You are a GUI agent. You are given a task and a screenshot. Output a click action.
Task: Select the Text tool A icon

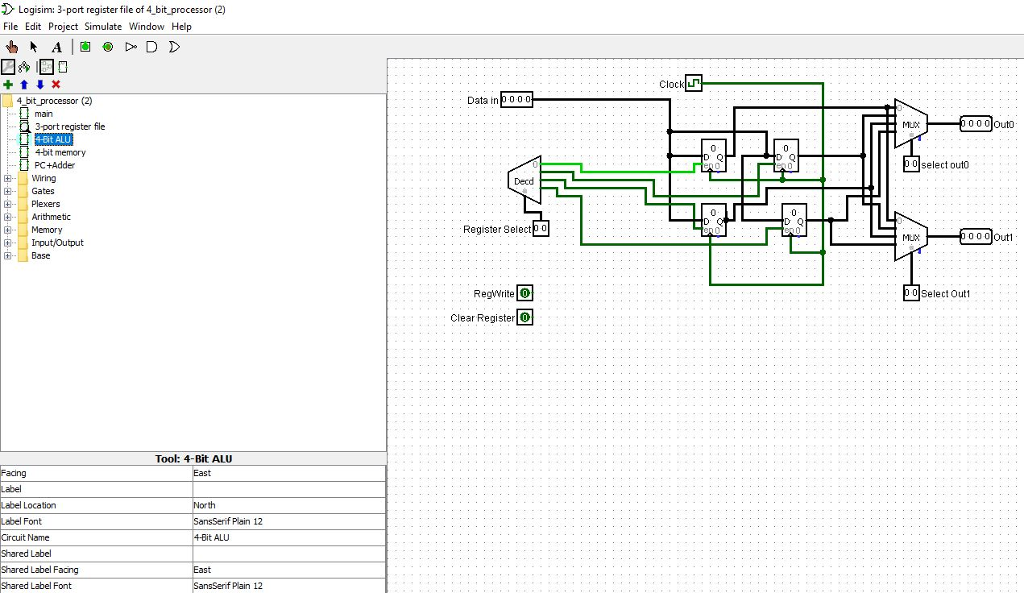tap(57, 47)
